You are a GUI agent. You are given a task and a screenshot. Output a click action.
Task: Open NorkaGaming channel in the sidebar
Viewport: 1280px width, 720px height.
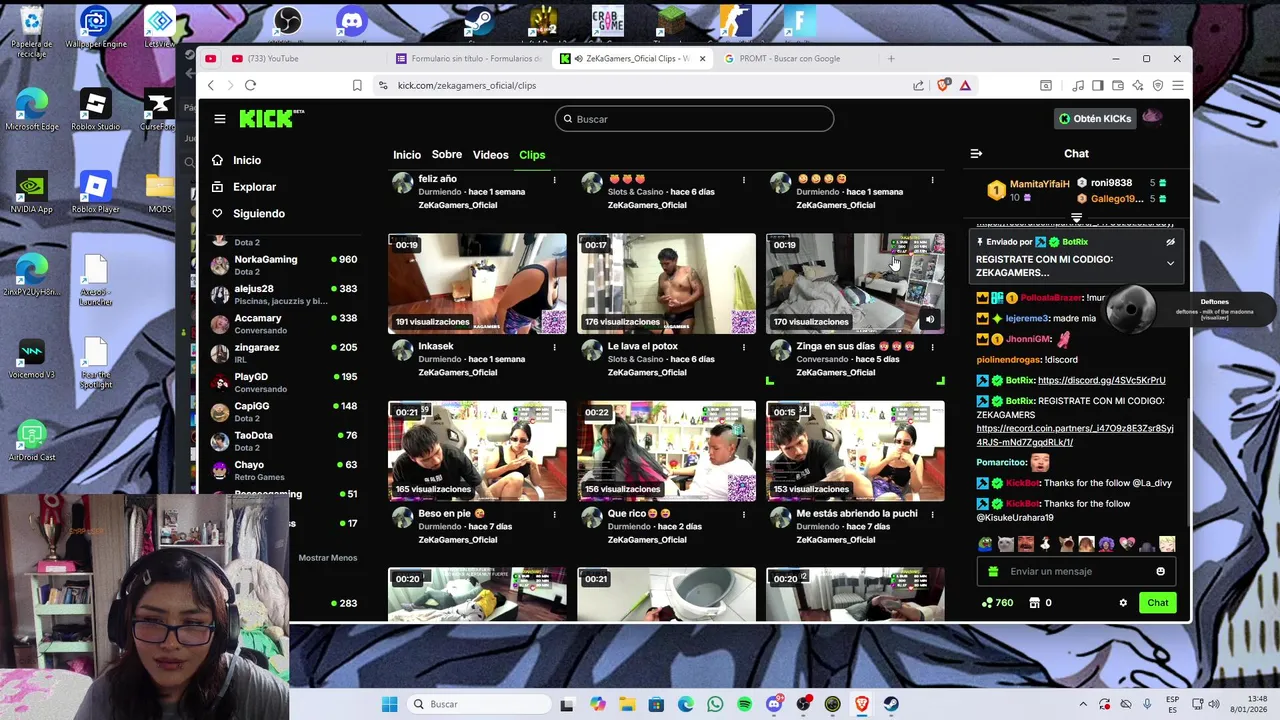pyautogui.click(x=284, y=265)
